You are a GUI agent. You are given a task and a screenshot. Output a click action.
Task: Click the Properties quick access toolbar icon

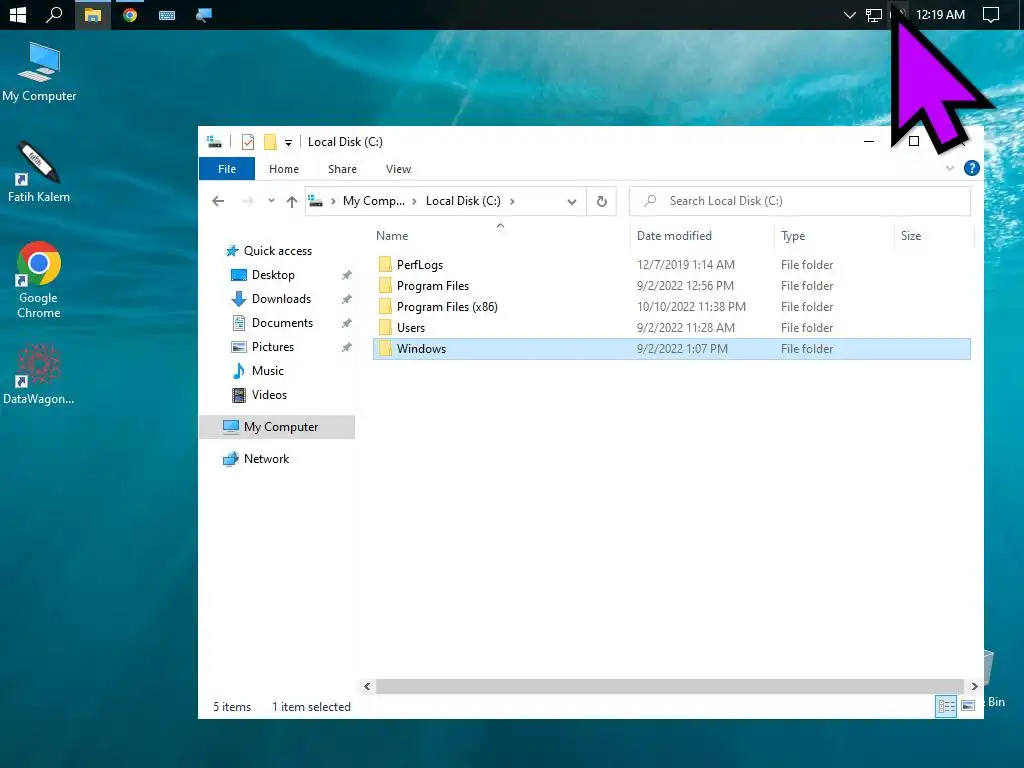(x=248, y=142)
